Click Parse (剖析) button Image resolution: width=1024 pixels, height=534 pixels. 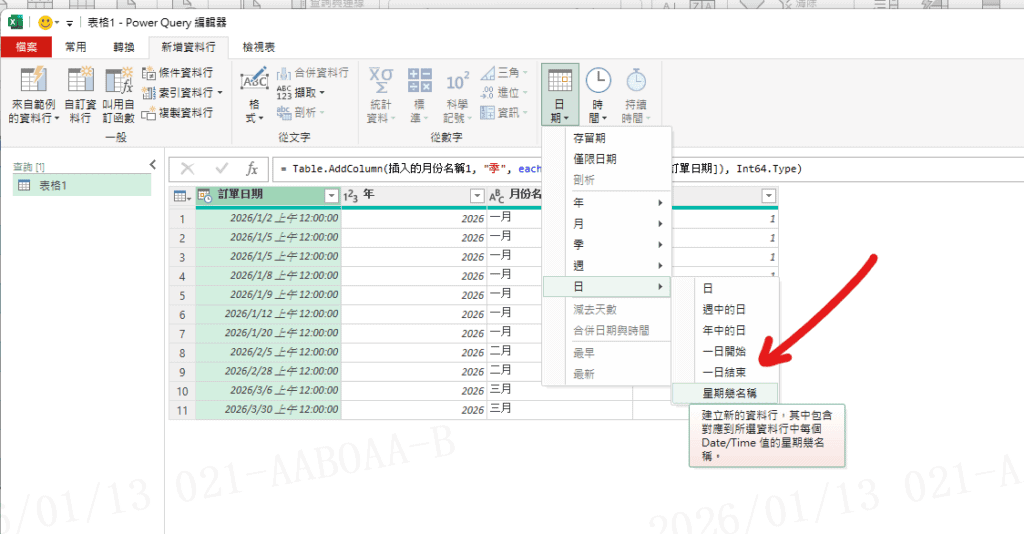pyautogui.click(x=301, y=113)
